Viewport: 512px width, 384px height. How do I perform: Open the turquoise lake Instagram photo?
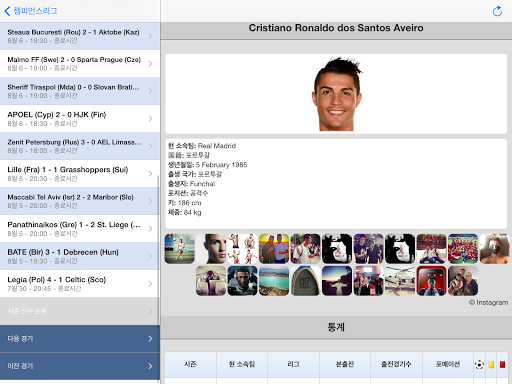point(274,281)
